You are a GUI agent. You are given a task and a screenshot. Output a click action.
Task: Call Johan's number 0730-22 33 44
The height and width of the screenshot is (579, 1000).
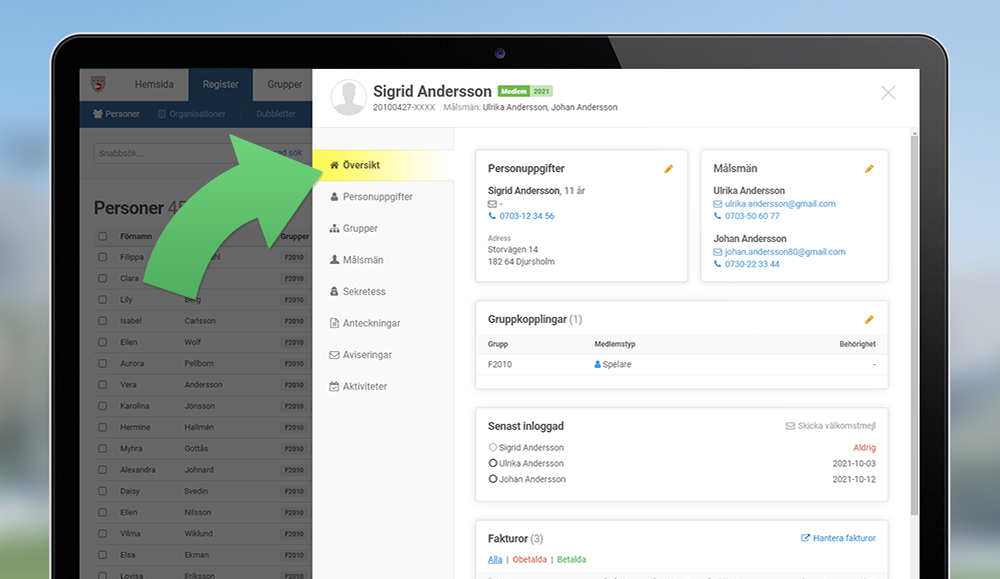pyautogui.click(x=752, y=264)
